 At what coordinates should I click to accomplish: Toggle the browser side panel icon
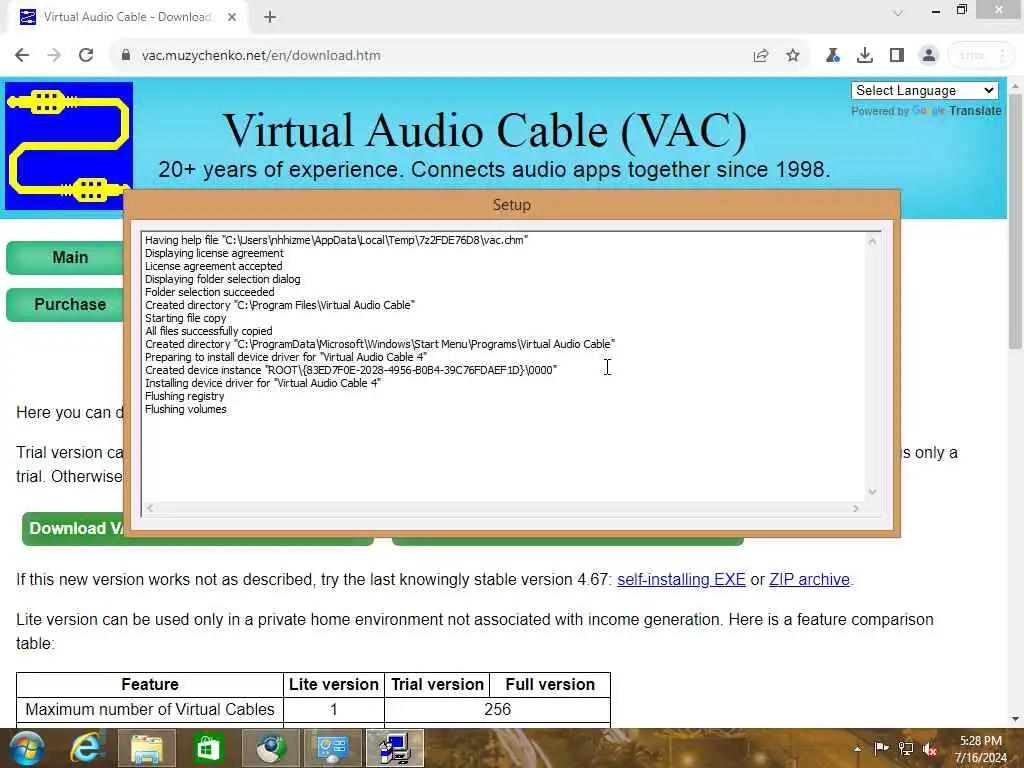coord(897,56)
